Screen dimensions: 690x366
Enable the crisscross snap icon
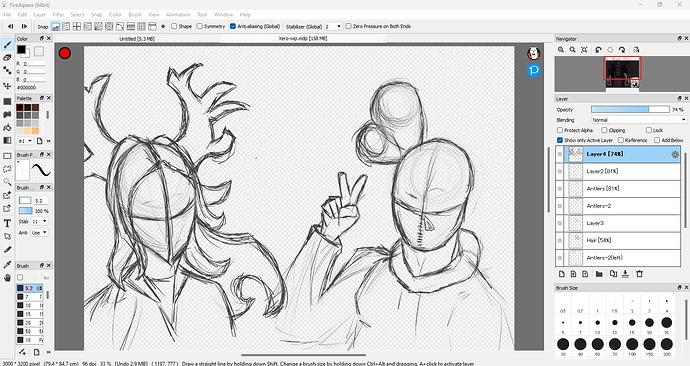(77, 26)
